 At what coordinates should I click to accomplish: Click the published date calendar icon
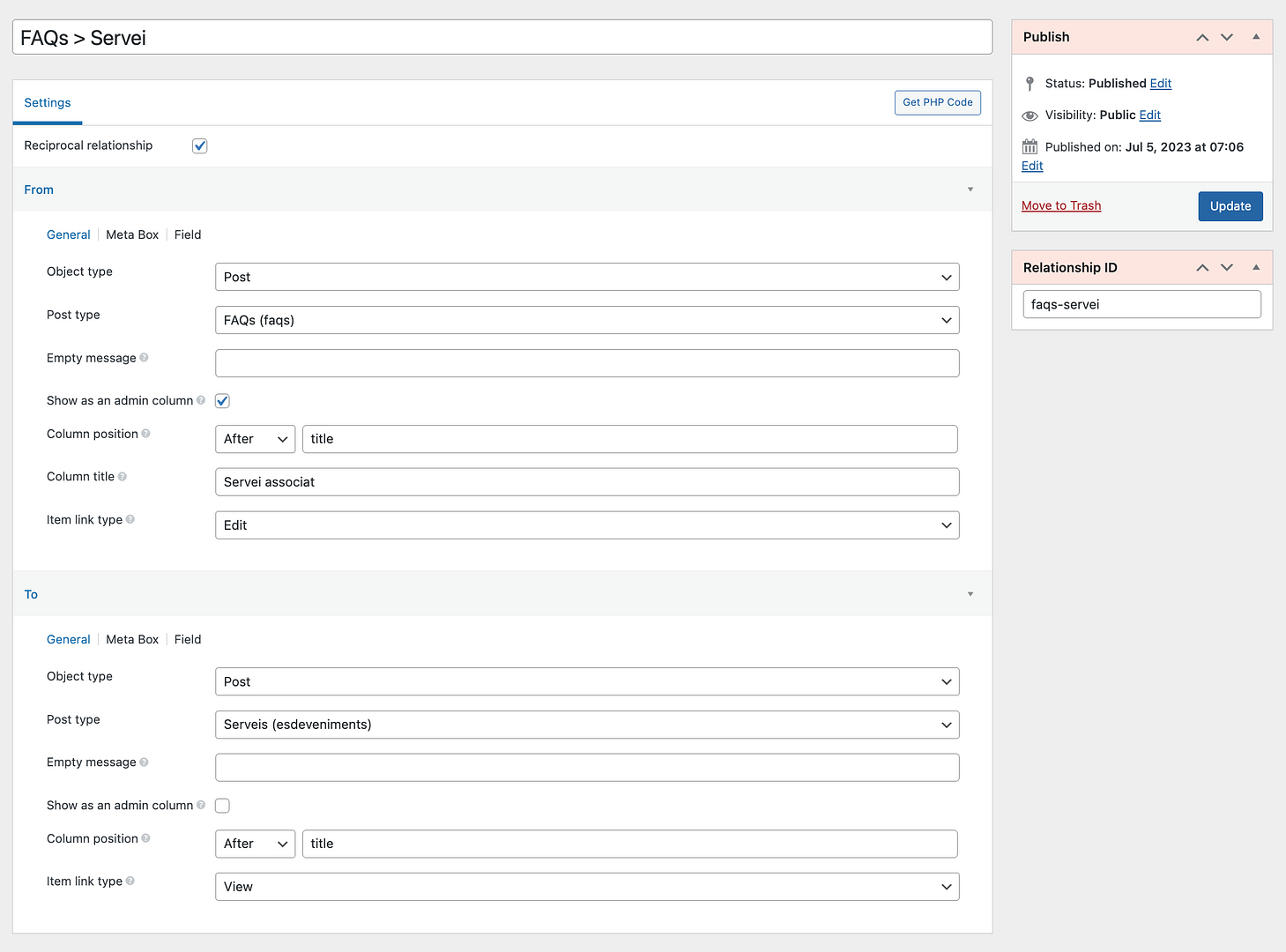(1030, 146)
